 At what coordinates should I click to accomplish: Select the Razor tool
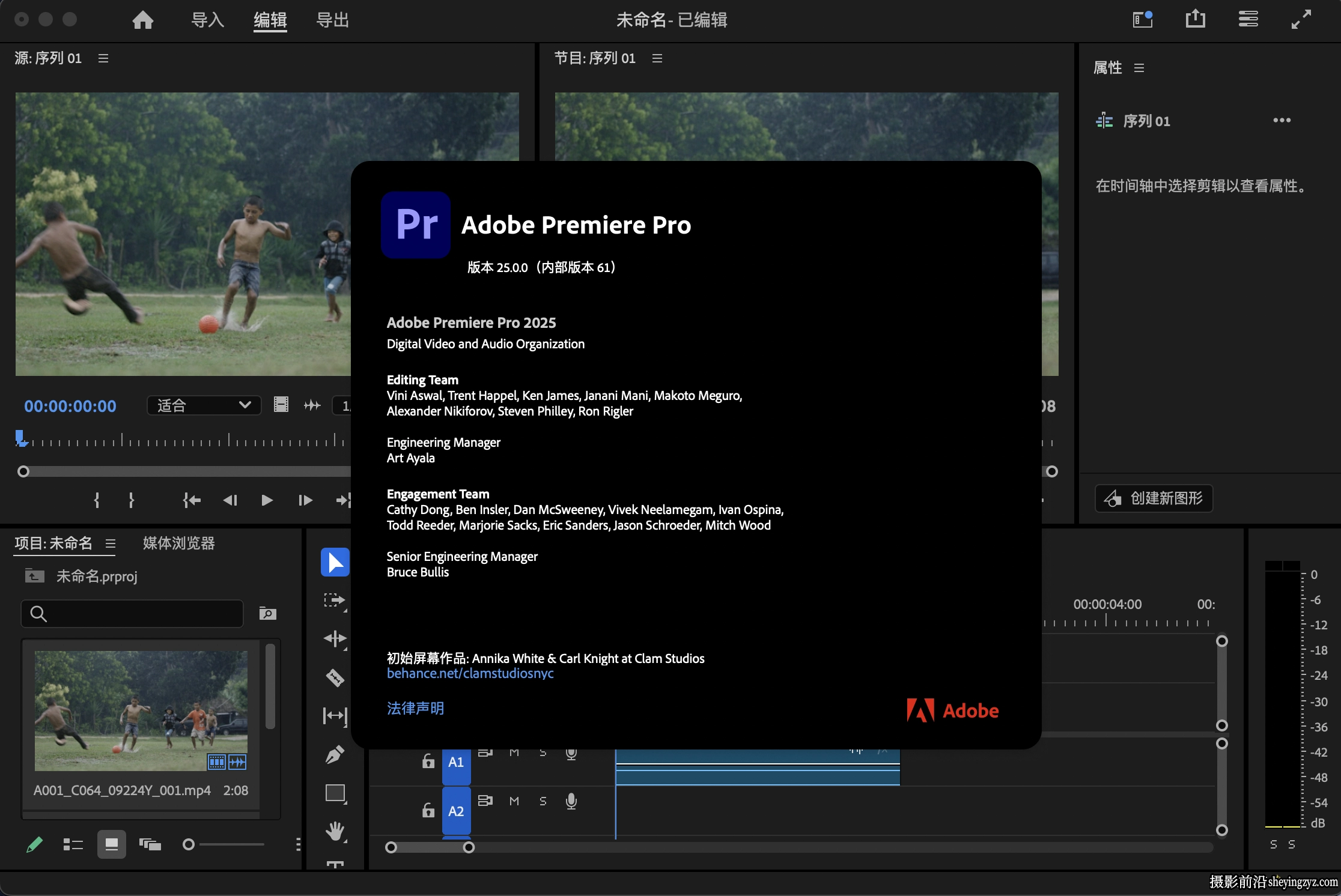click(335, 677)
